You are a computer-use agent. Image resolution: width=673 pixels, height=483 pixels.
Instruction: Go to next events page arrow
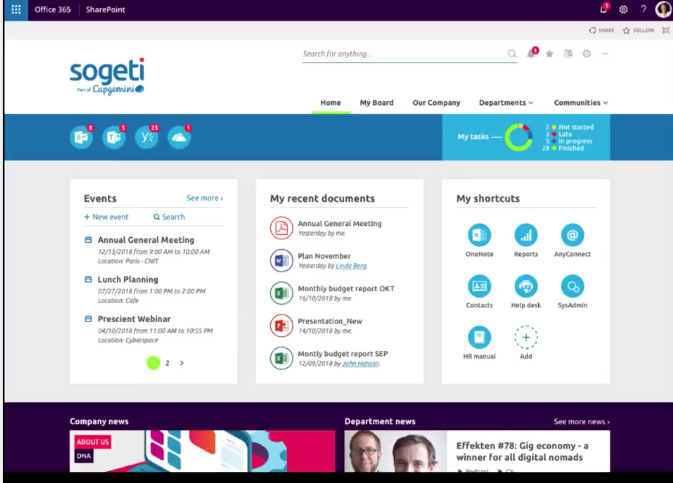[182, 363]
